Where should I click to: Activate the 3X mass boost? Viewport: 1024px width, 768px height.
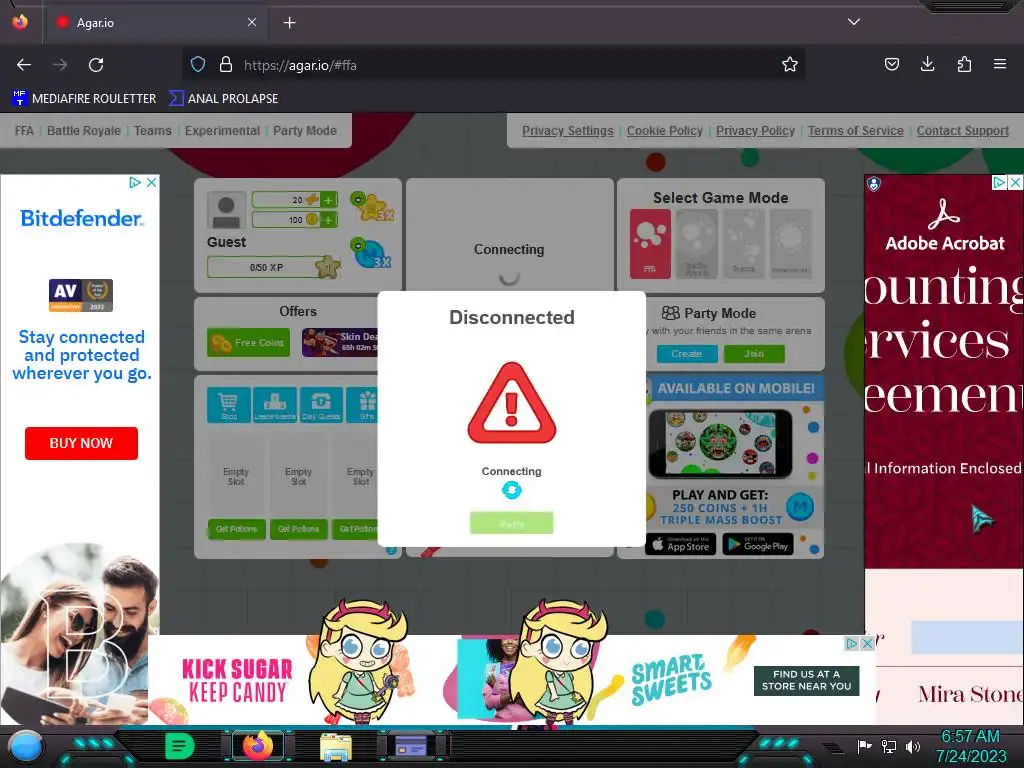tap(372, 253)
